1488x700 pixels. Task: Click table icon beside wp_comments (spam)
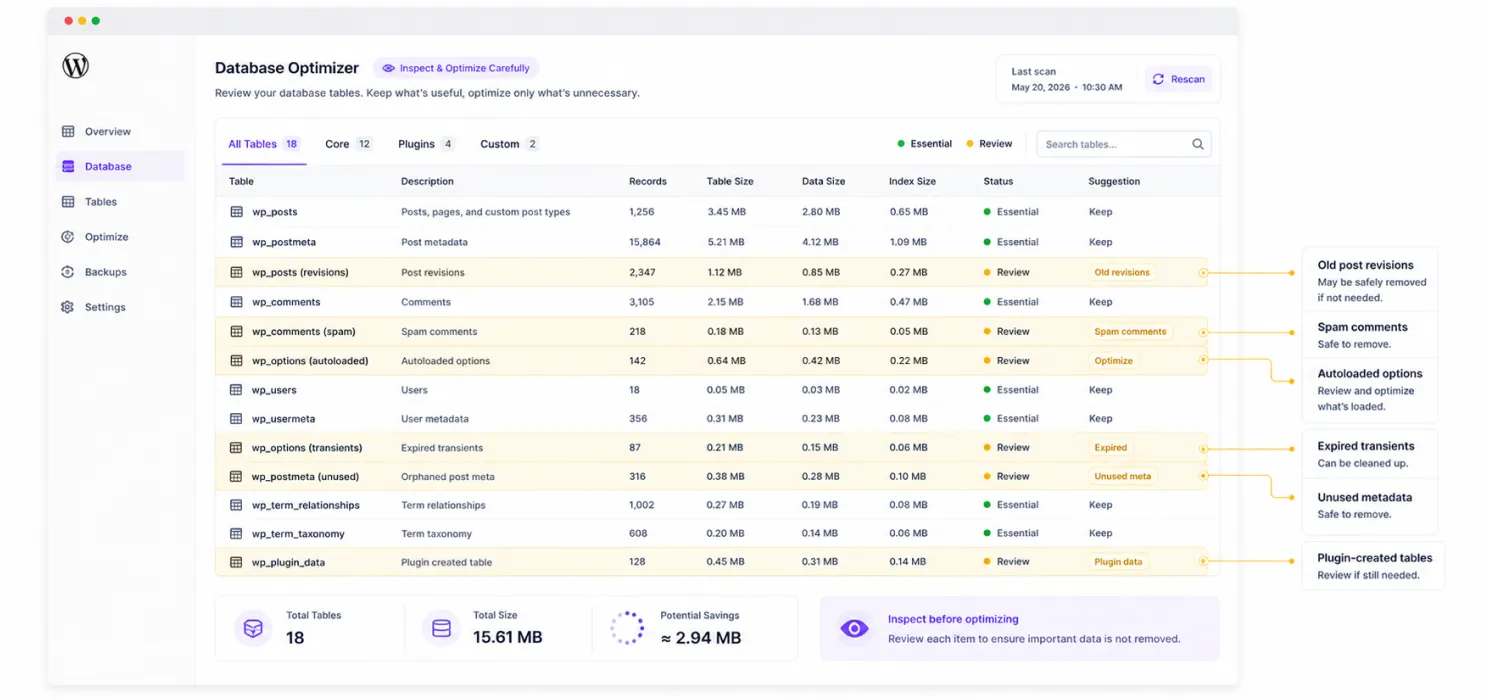(237, 331)
